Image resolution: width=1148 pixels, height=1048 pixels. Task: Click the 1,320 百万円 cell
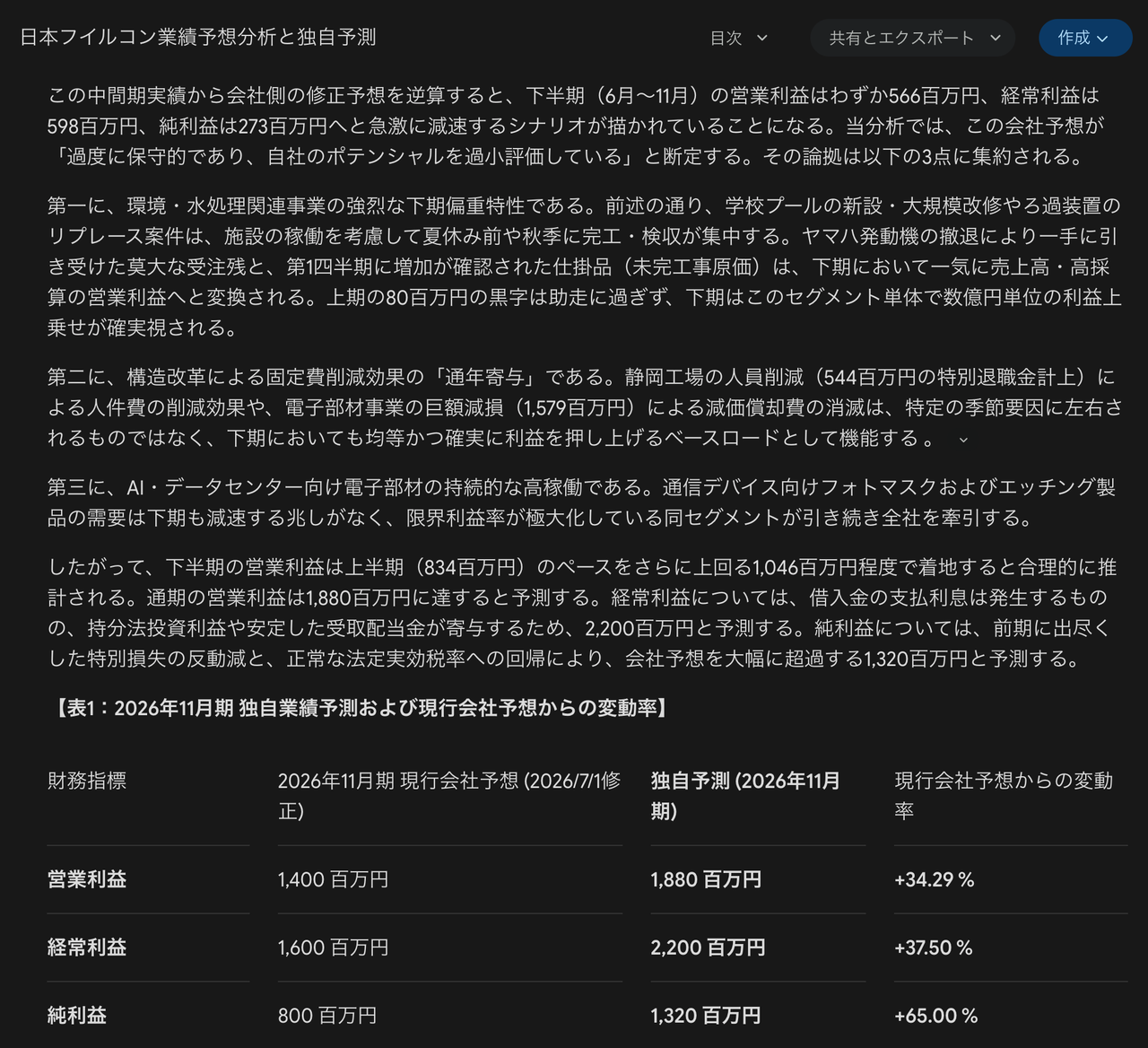click(x=706, y=1016)
